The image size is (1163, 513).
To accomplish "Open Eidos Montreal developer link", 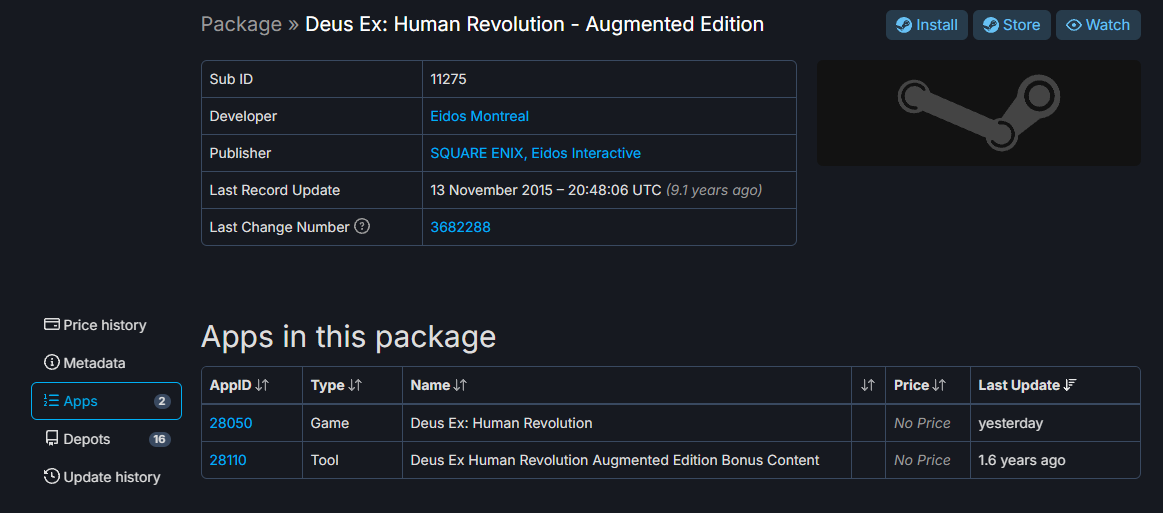I will pos(479,116).
